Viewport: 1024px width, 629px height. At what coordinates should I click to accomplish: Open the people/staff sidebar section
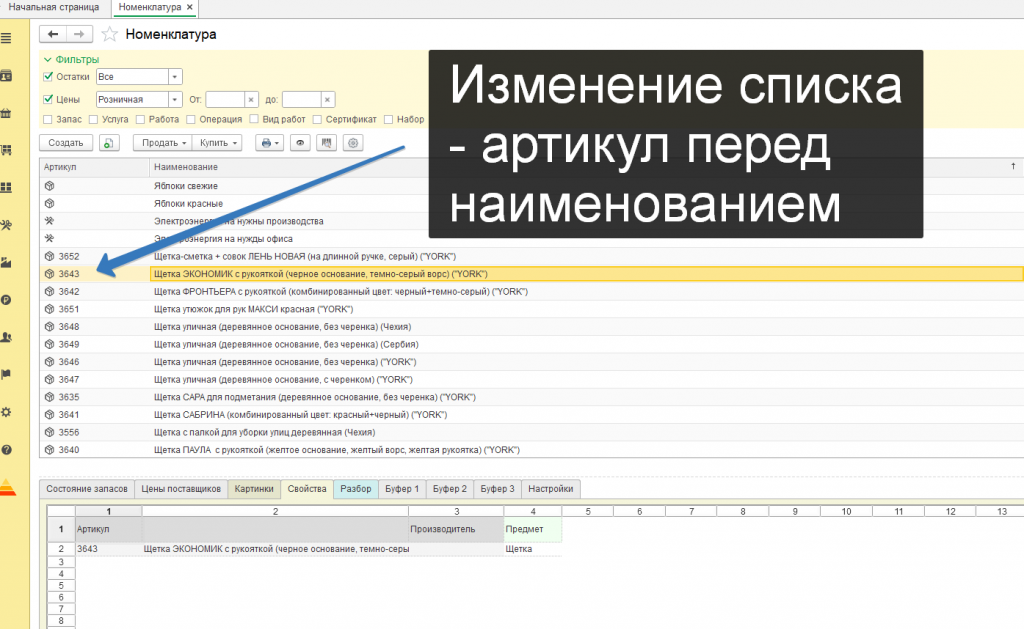[6, 337]
